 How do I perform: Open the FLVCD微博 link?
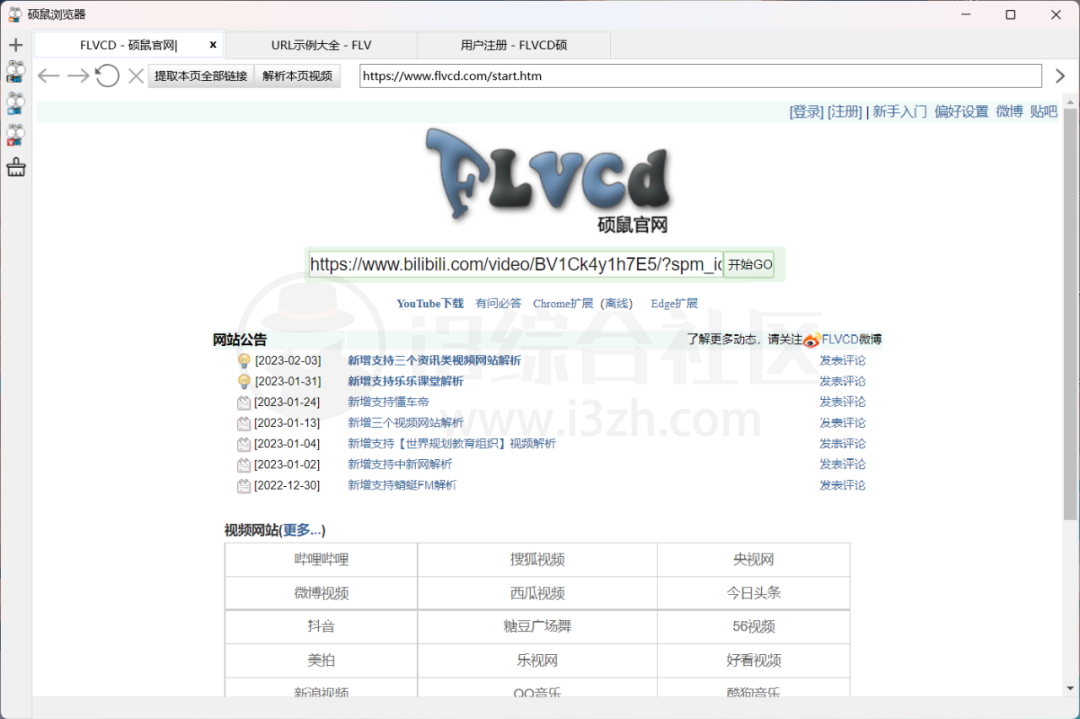click(851, 340)
